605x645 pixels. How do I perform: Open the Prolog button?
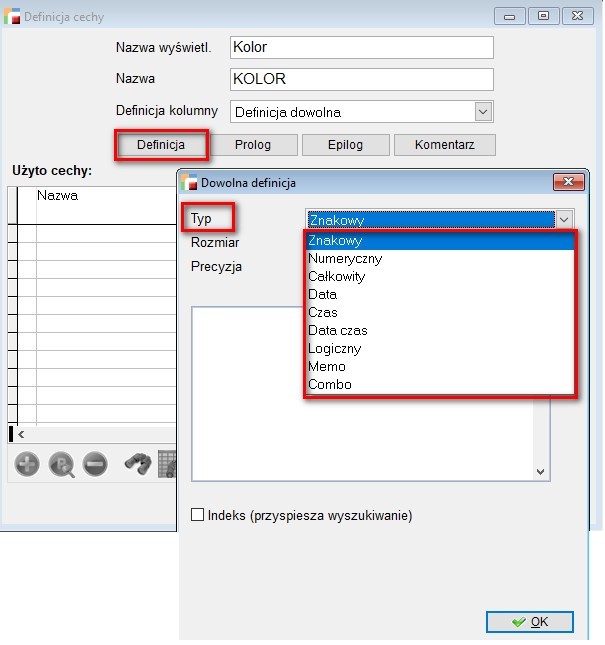[253, 145]
